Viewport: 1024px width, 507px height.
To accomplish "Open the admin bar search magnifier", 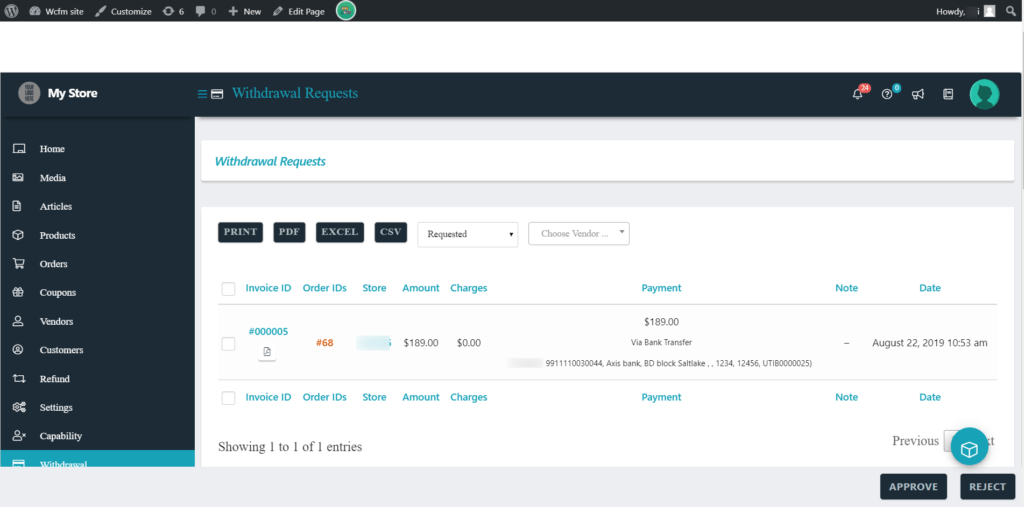I will pos(1011,11).
